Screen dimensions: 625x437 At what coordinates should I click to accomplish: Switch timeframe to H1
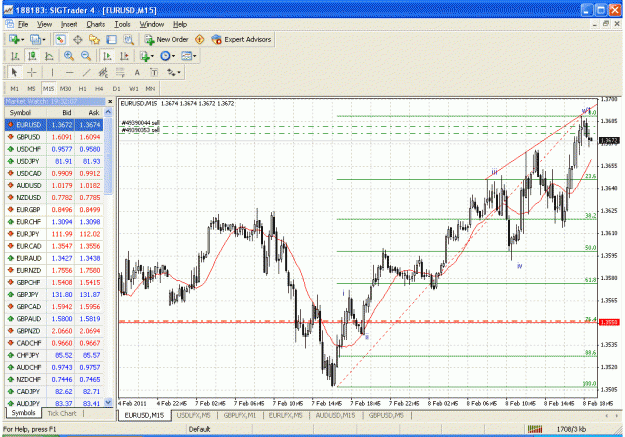(x=83, y=89)
